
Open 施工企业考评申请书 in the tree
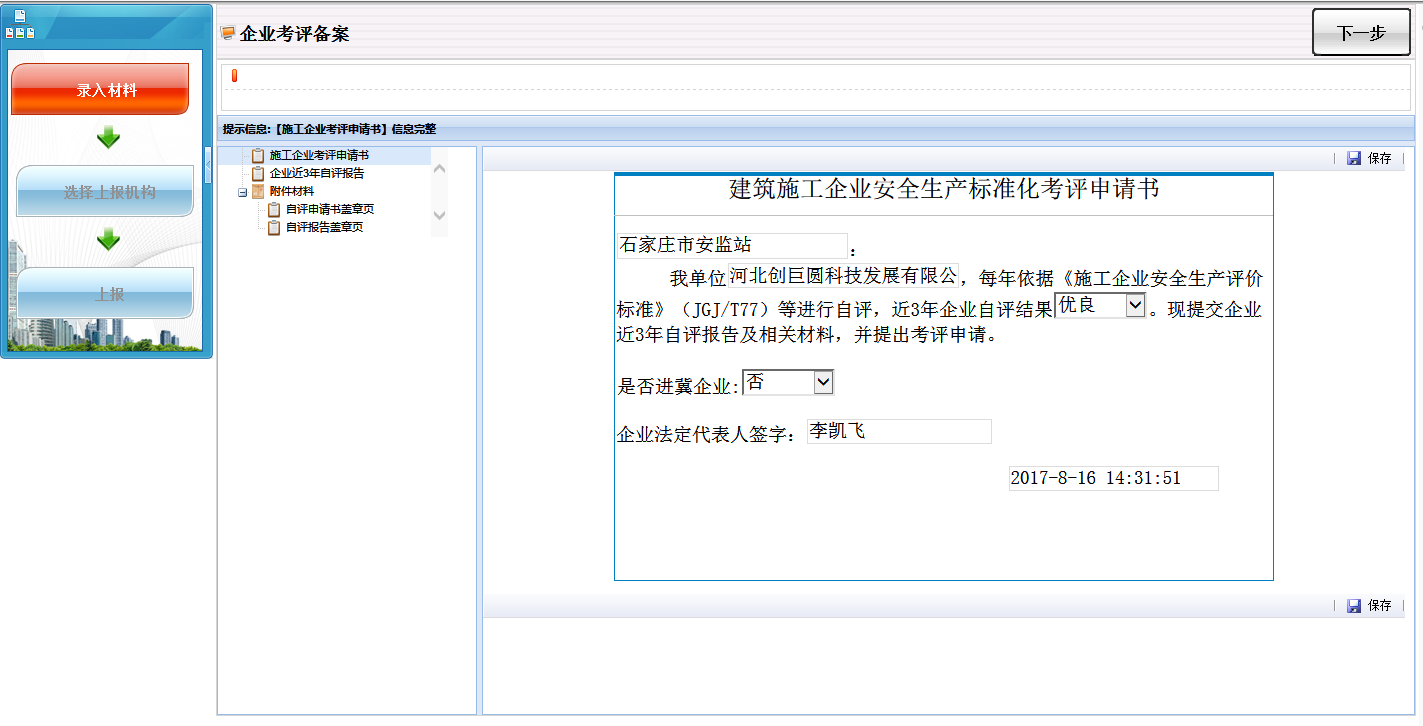point(319,156)
